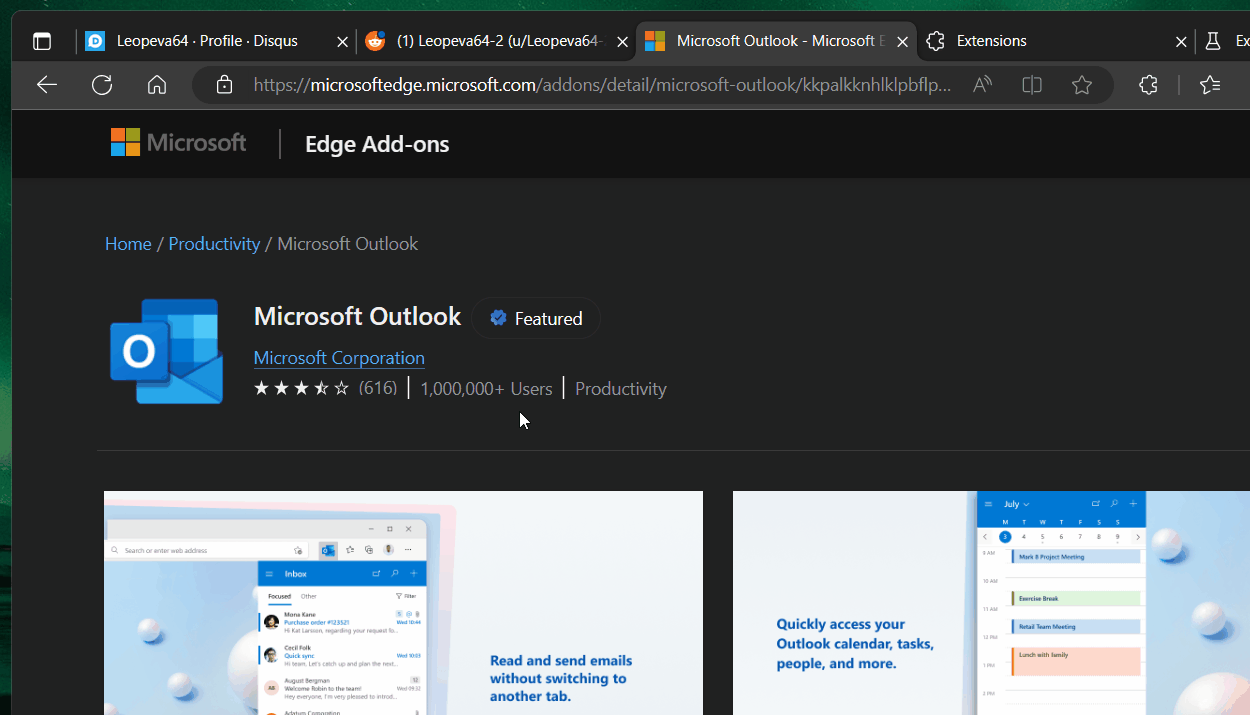Viewport: 1250px width, 715px height.
Task: Start Read aloud from the address bar
Action: [x=981, y=85]
